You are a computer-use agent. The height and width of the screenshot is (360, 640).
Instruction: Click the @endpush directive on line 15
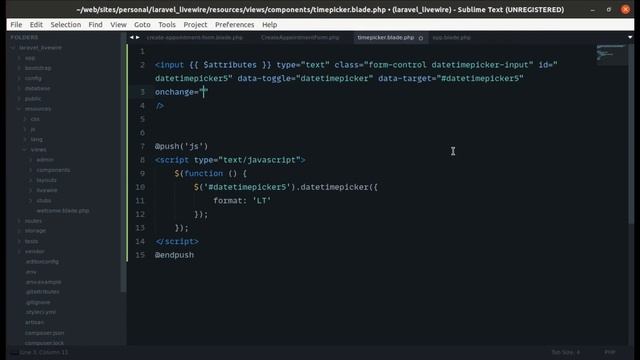pos(174,255)
